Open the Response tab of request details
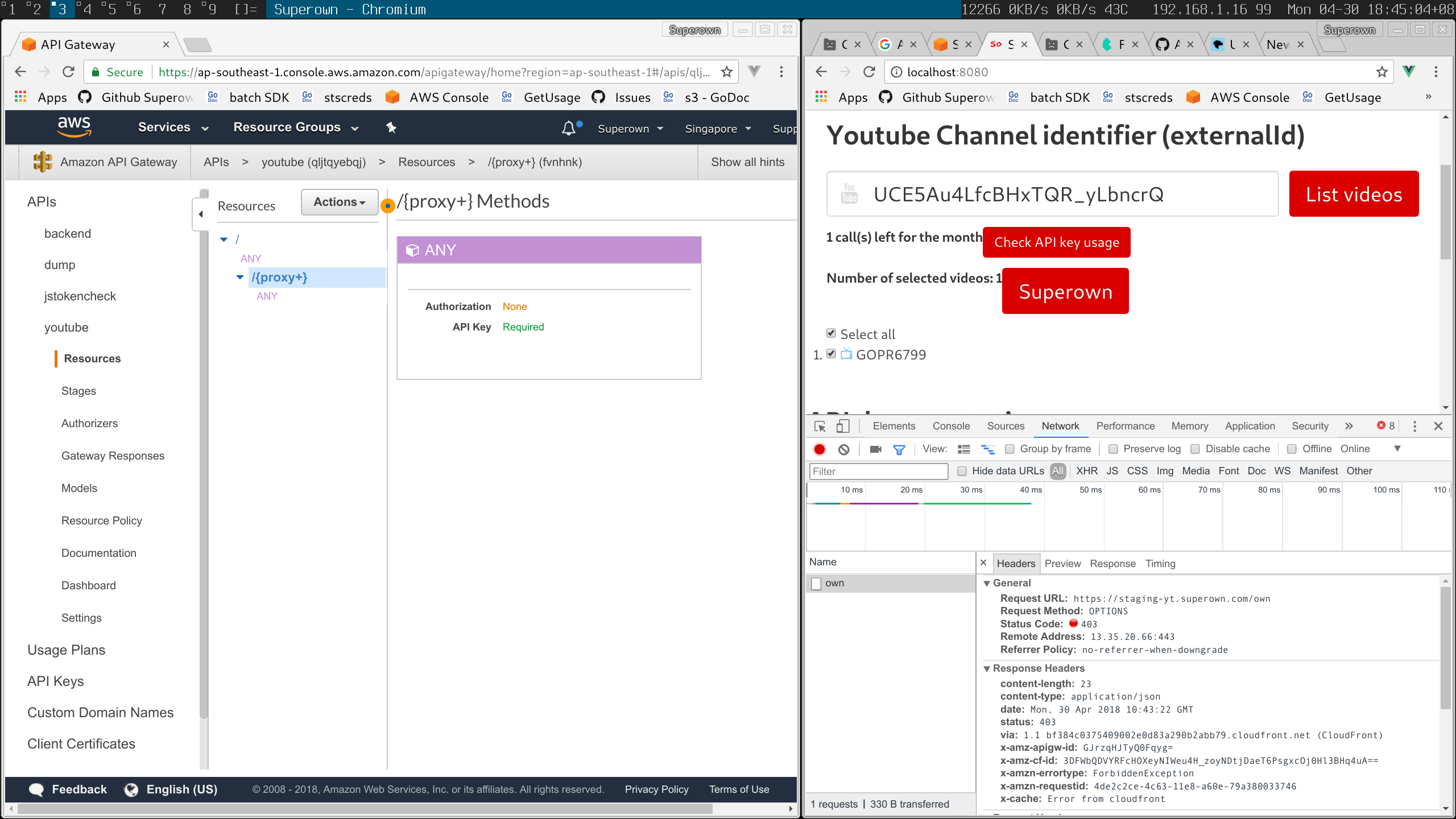The image size is (1456, 819). [1112, 563]
